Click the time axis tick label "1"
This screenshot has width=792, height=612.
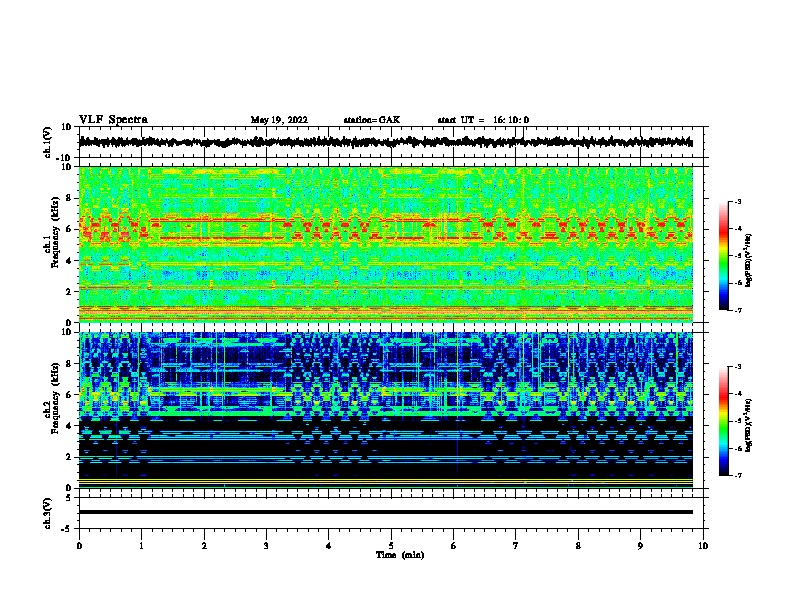(141, 545)
